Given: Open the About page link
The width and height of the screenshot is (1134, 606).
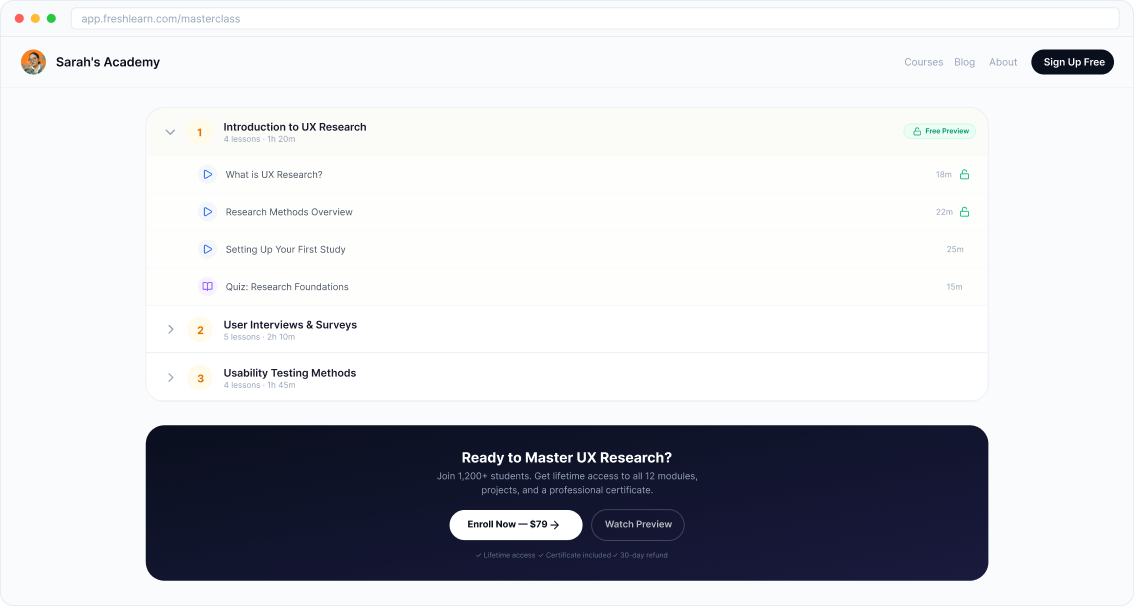Looking at the screenshot, I should (x=1003, y=62).
